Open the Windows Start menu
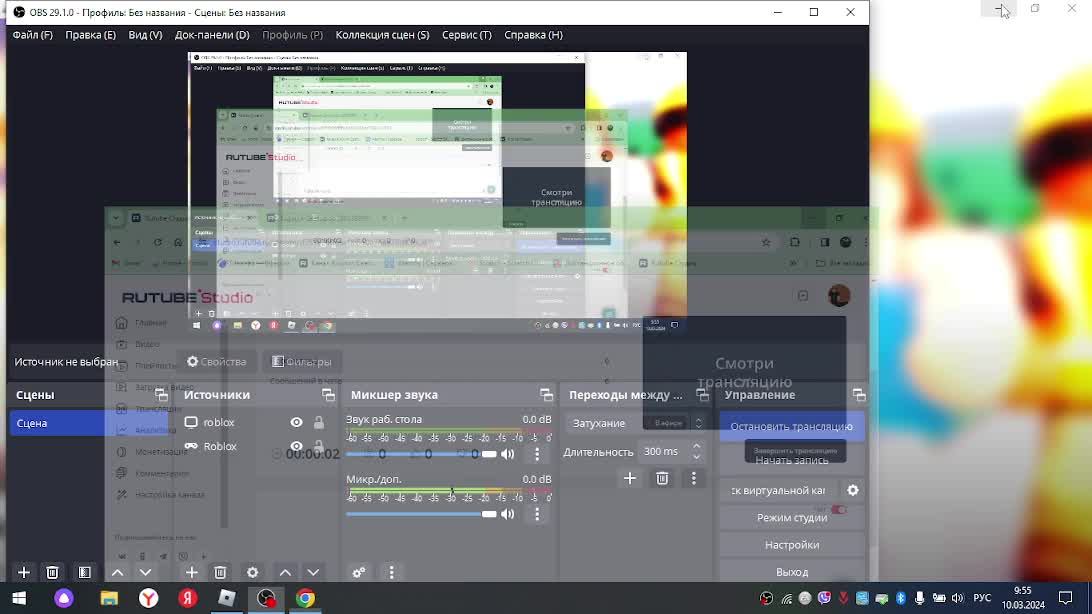1092x614 pixels. 19,598
